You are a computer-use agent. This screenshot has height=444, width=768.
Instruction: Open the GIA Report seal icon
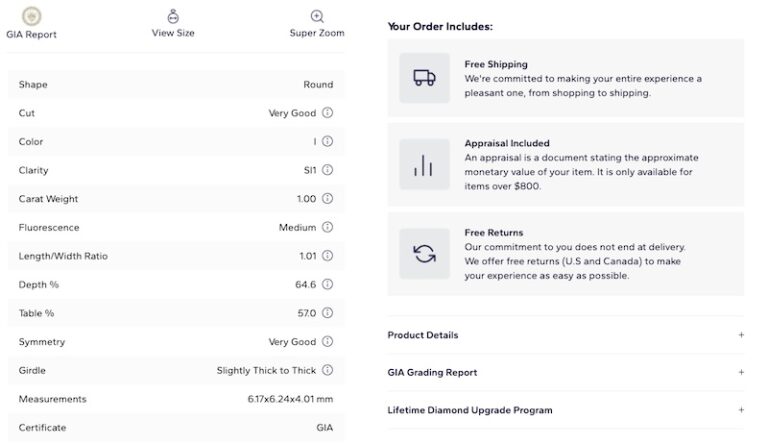pos(32,16)
